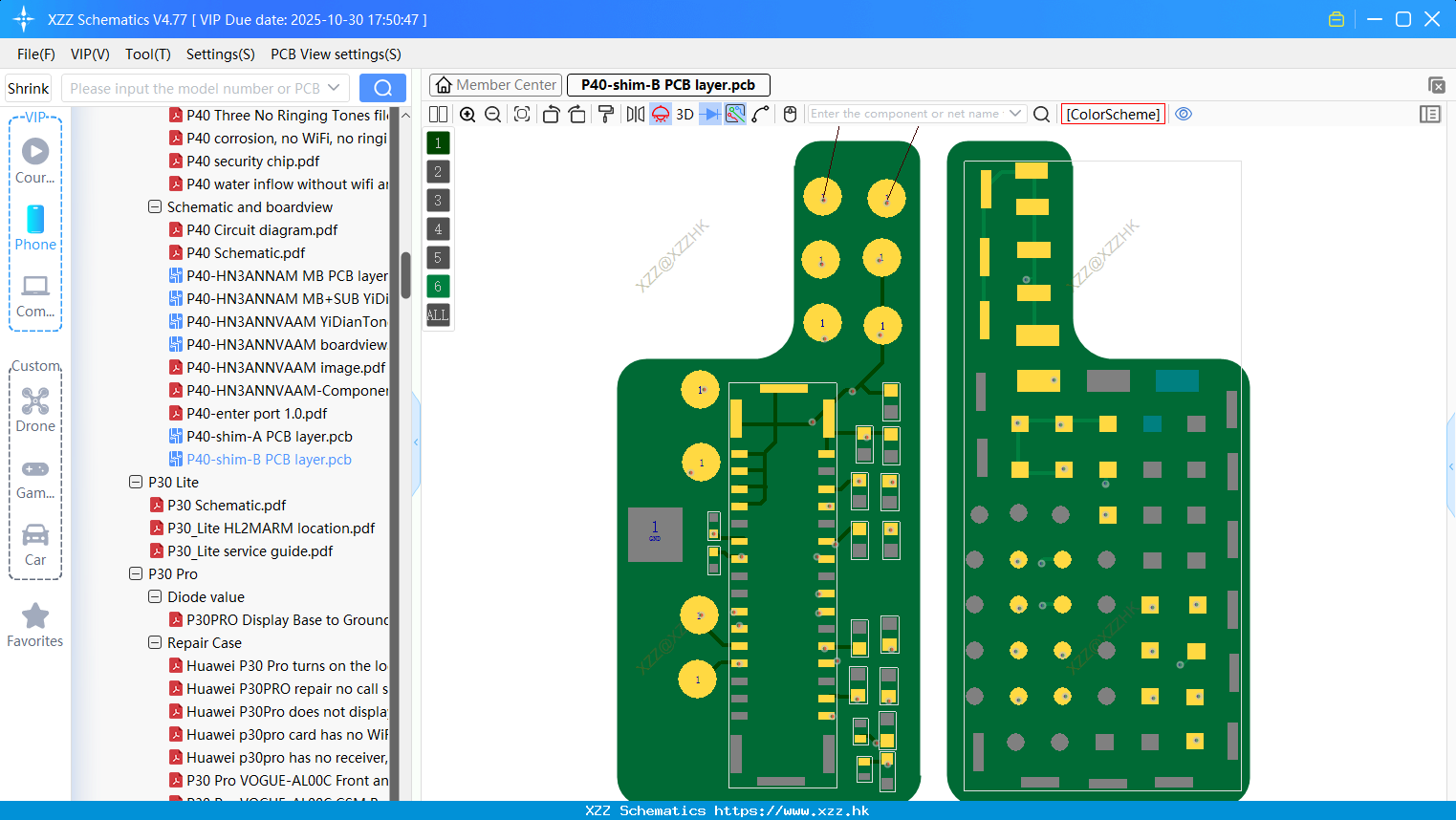Zoom in on the PCB view
Screen dimensions: 1456x820
coord(467,114)
